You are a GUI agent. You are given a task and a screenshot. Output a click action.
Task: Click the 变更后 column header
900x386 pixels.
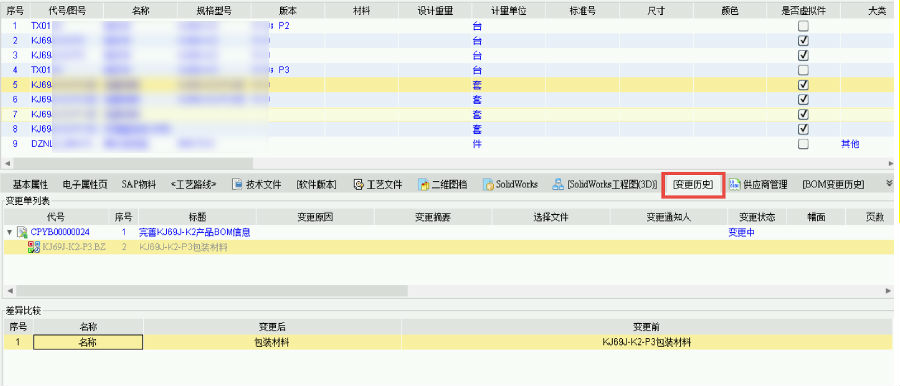[x=273, y=327]
